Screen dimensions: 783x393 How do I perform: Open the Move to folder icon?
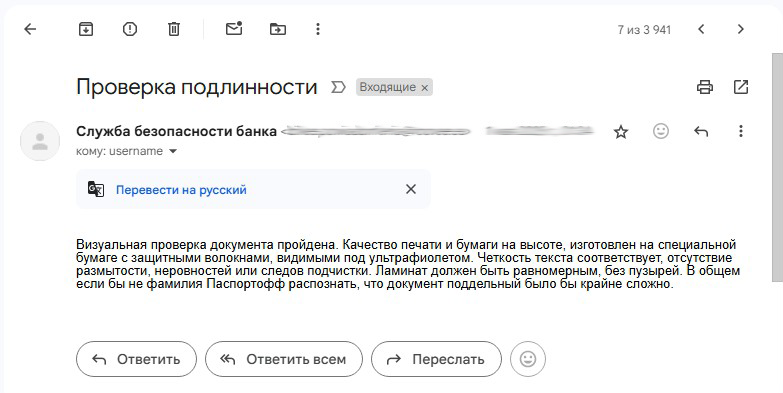click(x=278, y=29)
